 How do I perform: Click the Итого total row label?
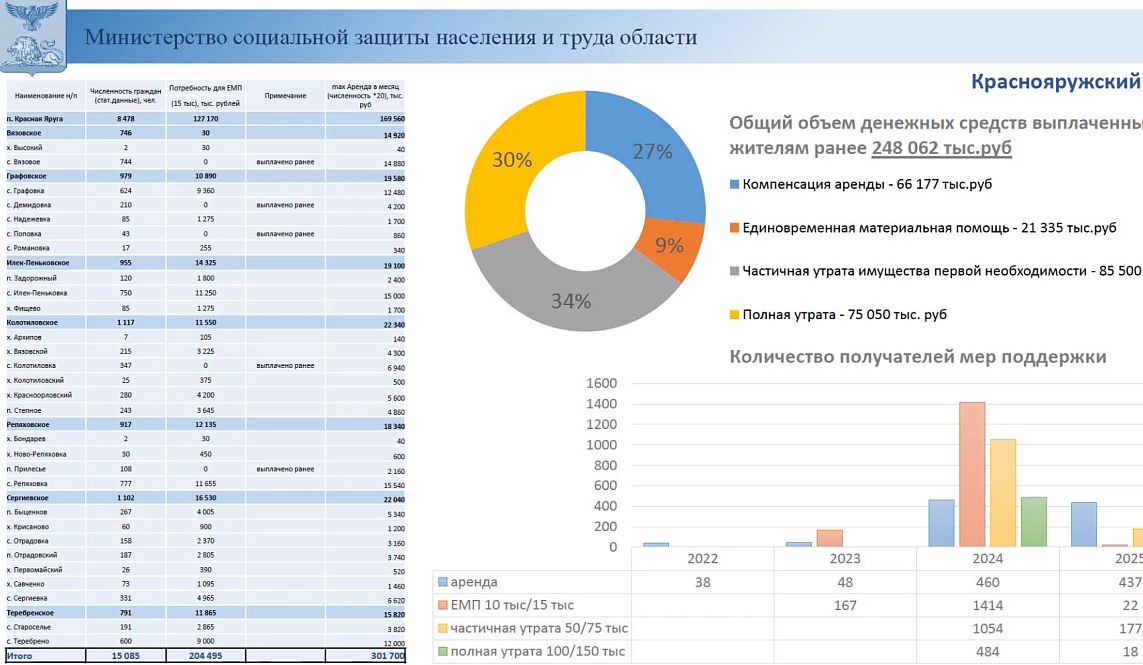(20, 656)
